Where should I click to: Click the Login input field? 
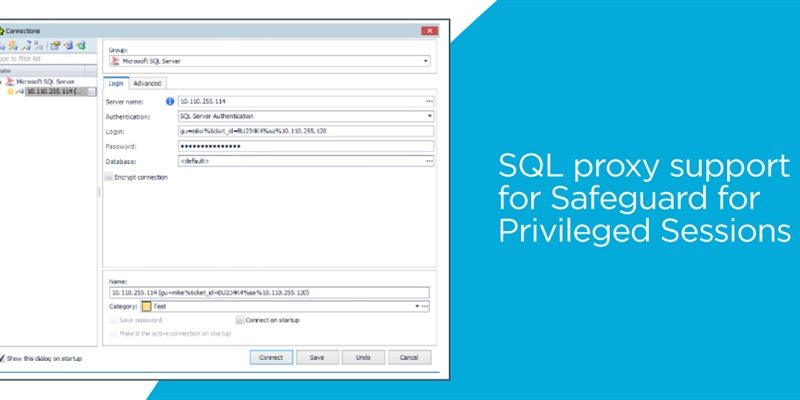(306, 131)
